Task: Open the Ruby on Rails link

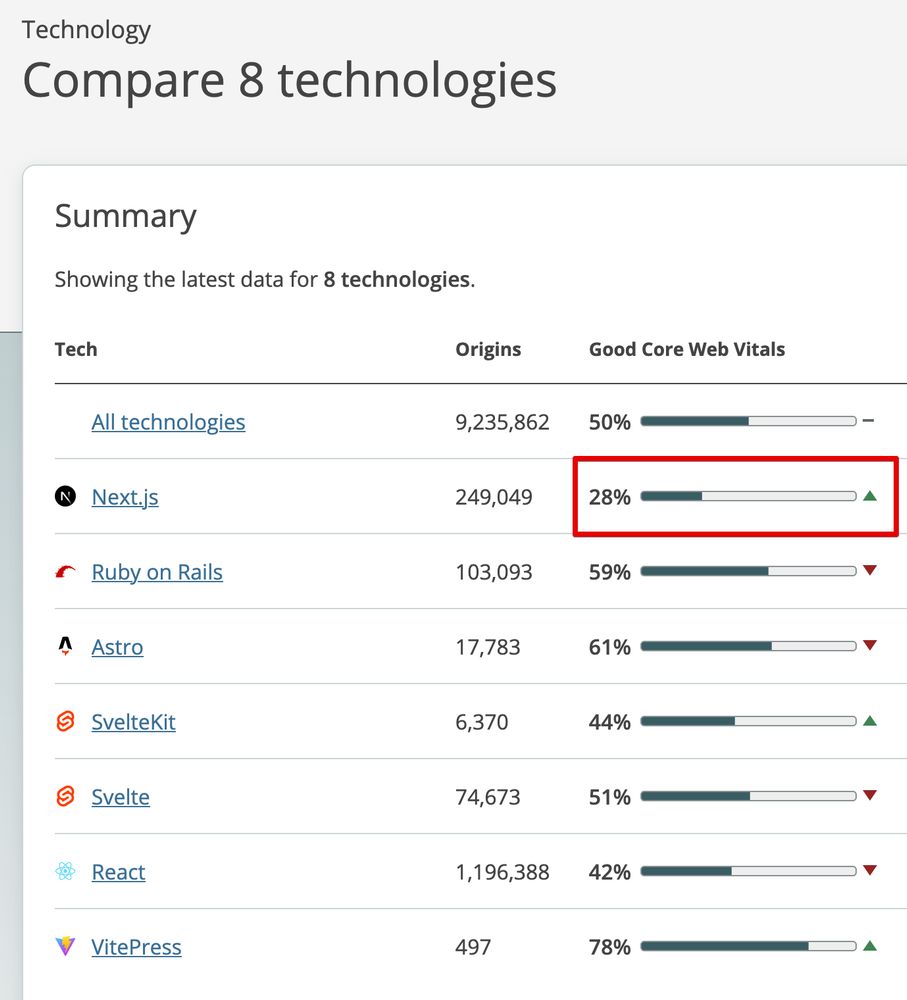Action: point(157,572)
